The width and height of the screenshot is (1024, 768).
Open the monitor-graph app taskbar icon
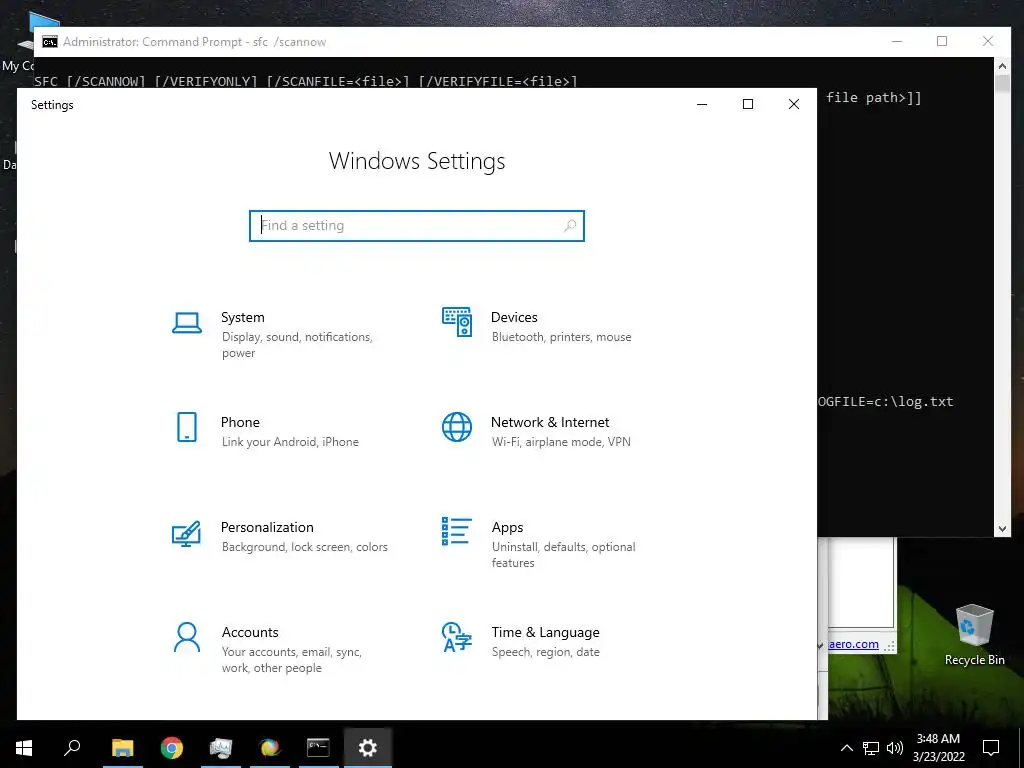221,748
